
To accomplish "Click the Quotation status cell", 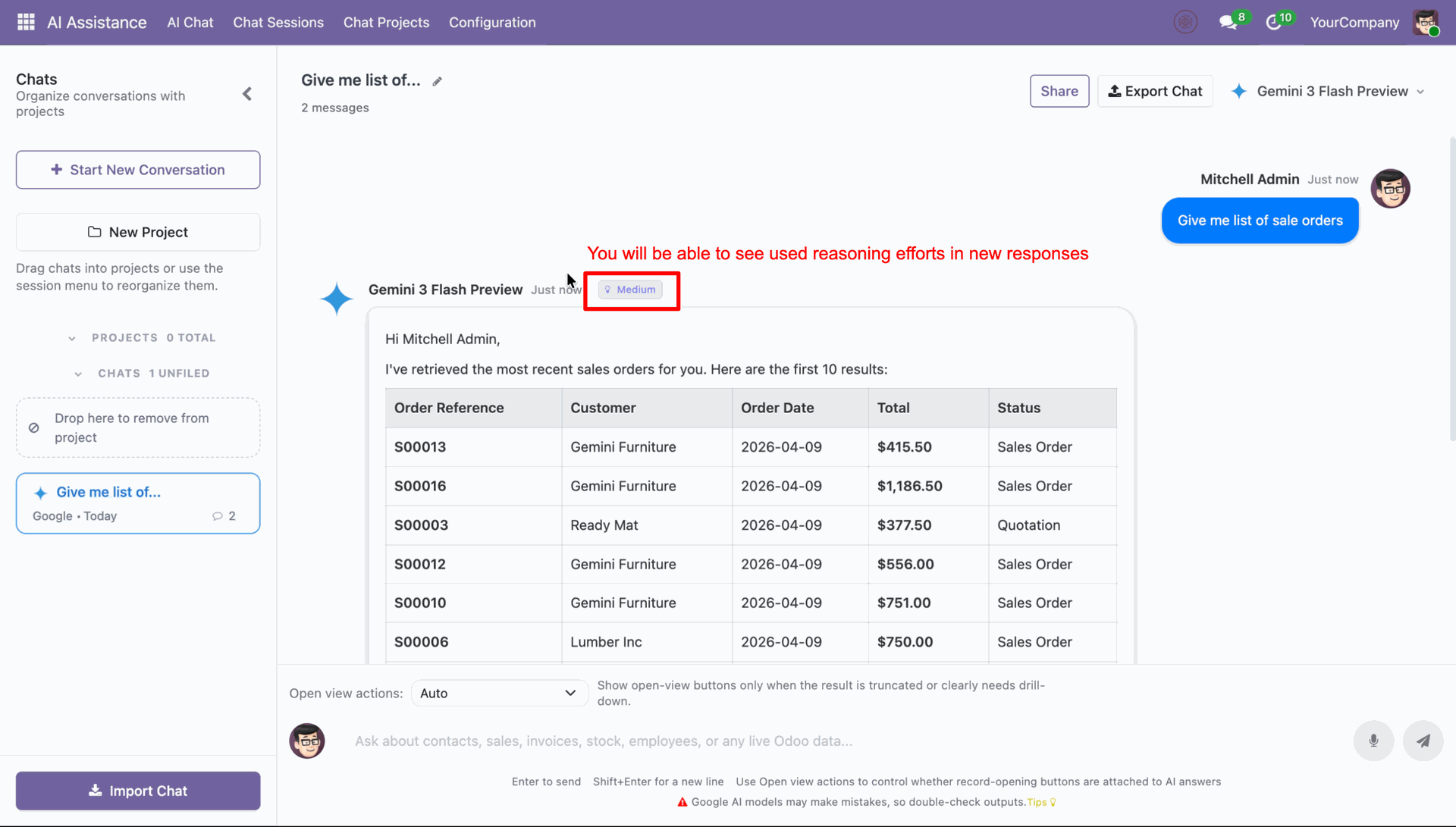I will coord(1053,525).
